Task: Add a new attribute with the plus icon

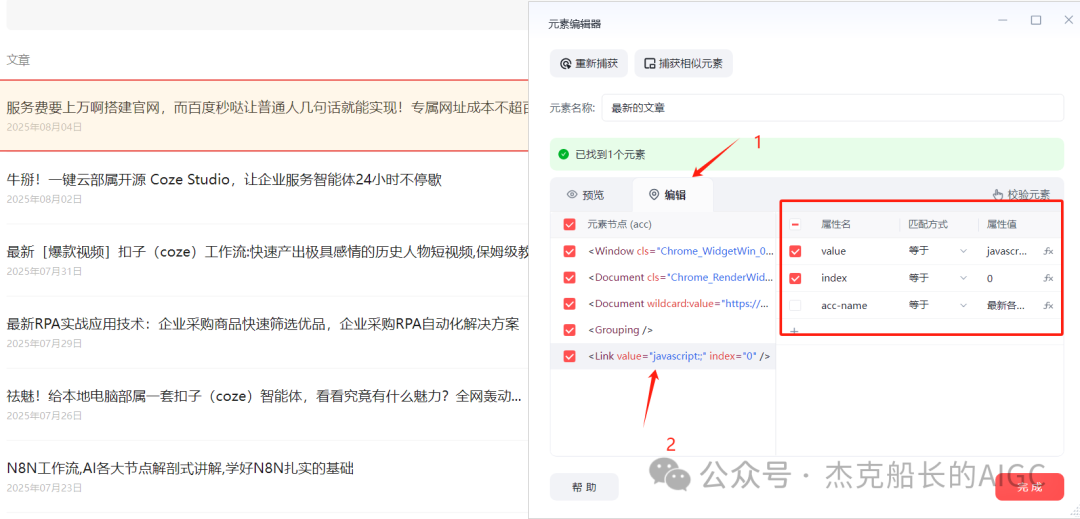Action: coord(794,331)
